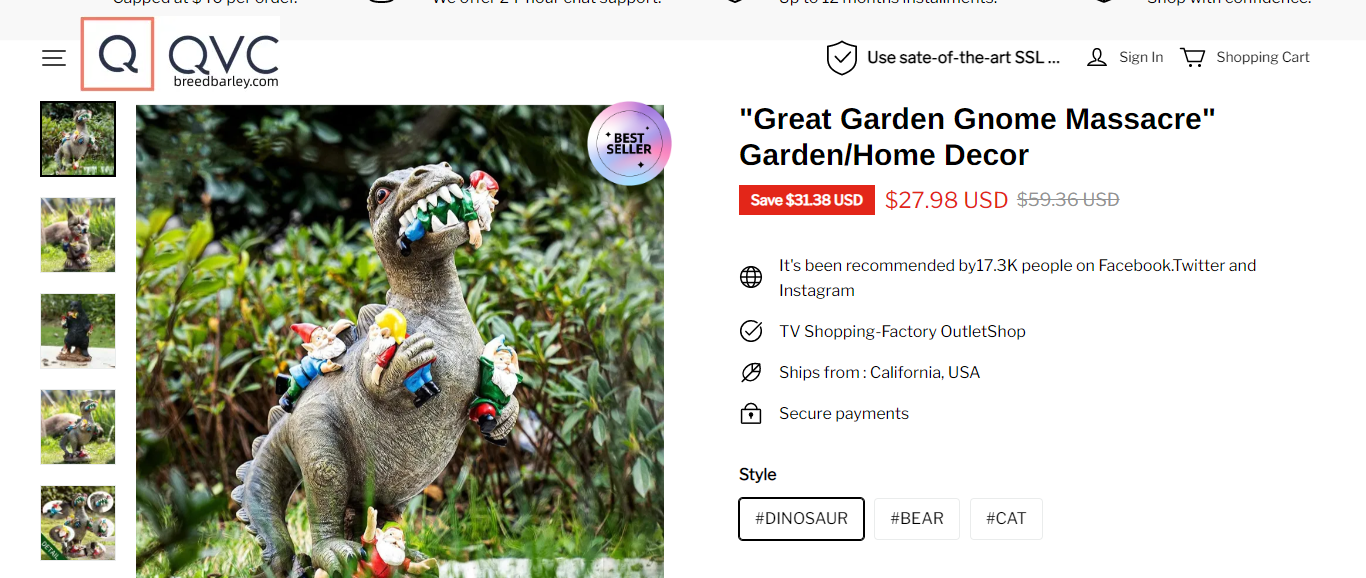View the first dinosaur thumbnail
The image size is (1366, 578).
(x=78, y=139)
